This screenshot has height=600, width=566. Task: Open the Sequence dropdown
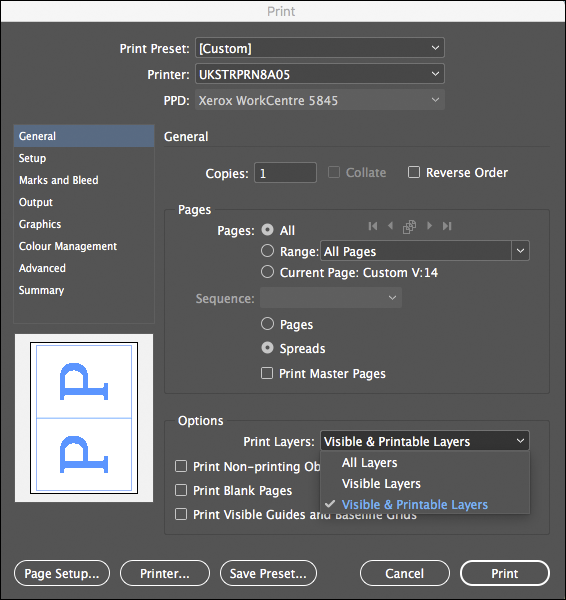click(331, 298)
